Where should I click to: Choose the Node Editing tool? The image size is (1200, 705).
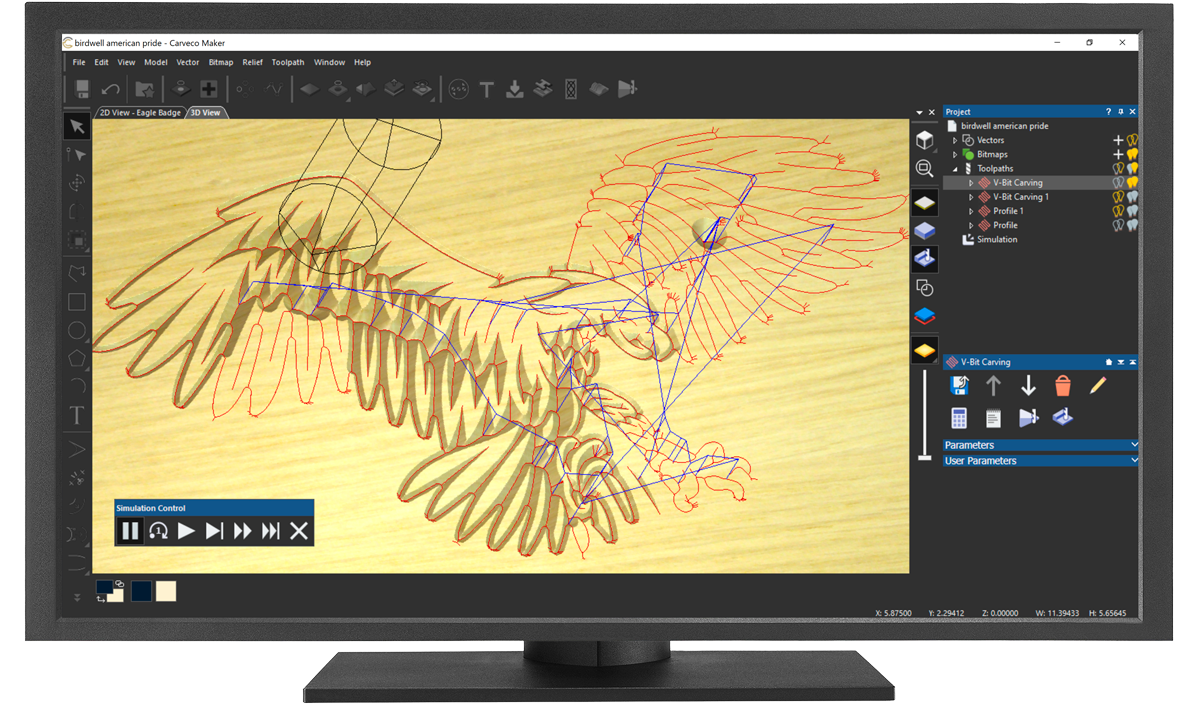tap(76, 155)
